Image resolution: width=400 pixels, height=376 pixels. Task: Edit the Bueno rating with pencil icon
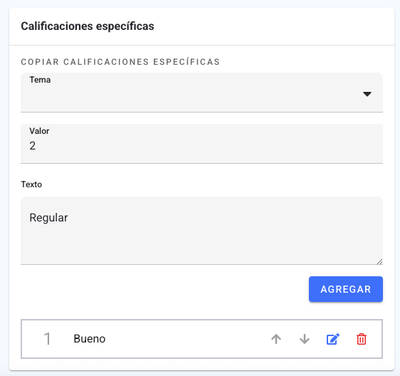click(x=333, y=339)
